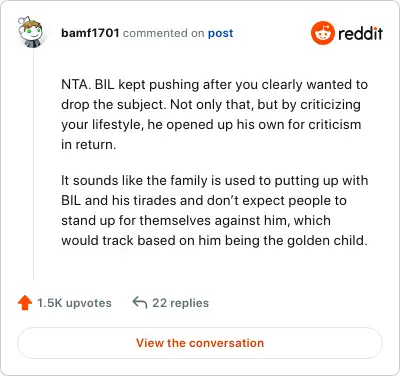Click the "in return." text line
This screenshot has height=376, width=400.
point(89,145)
